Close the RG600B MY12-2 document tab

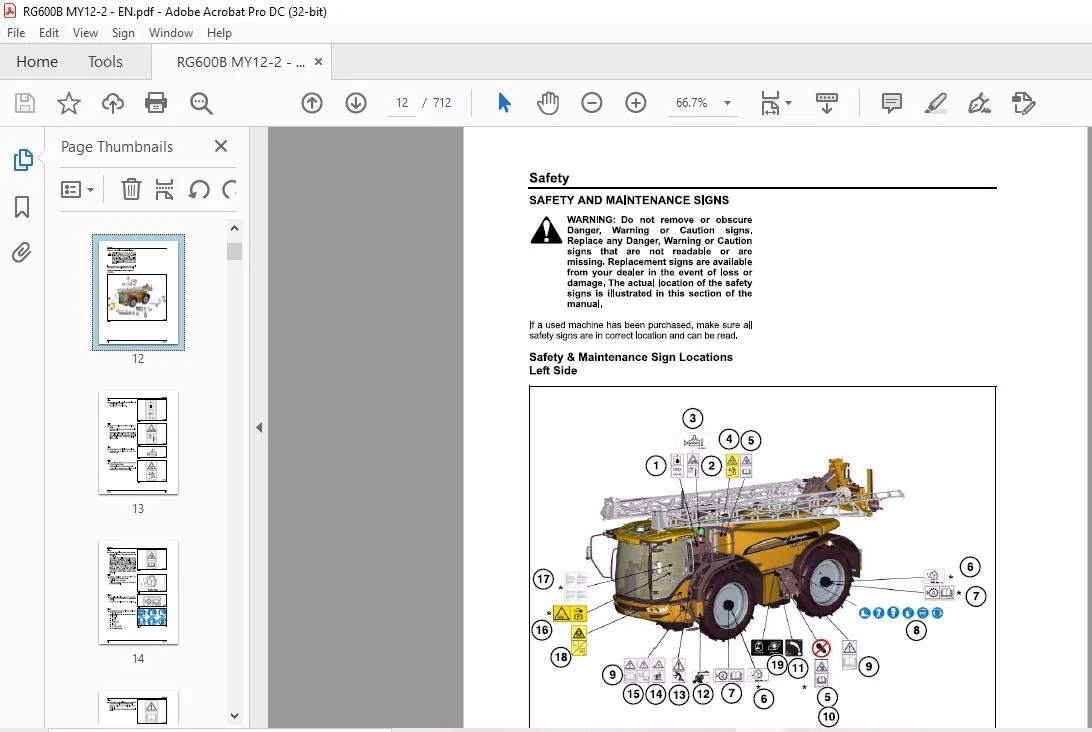[318, 61]
